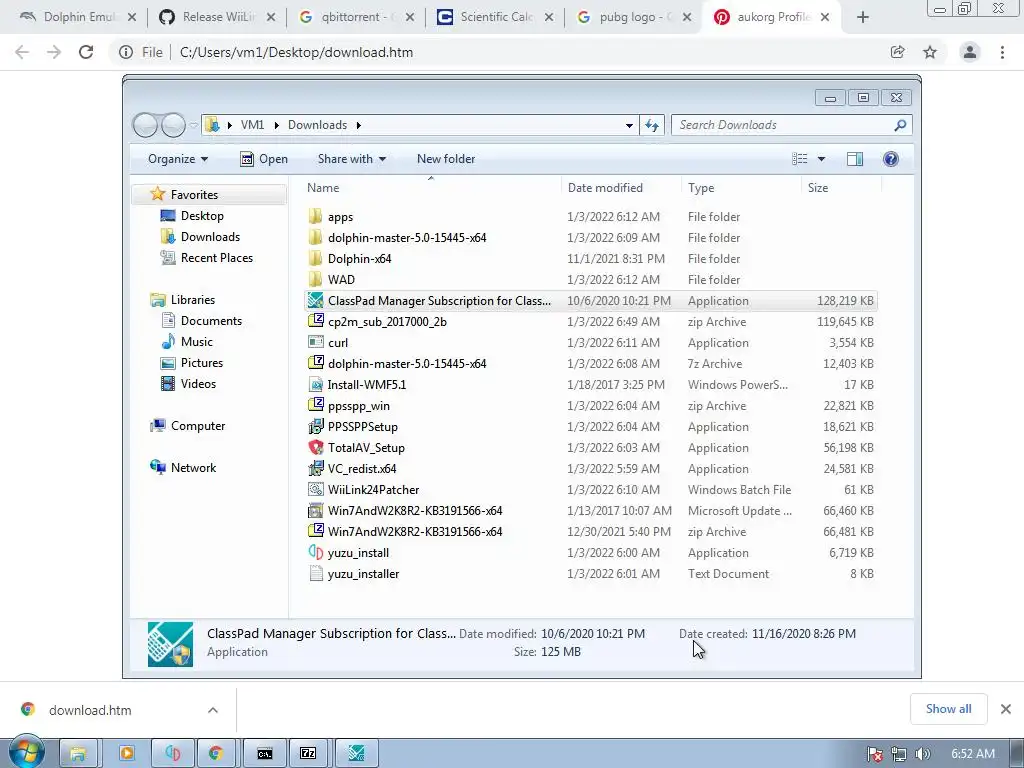Switch to the Scientific Calc tab

[x=496, y=17]
